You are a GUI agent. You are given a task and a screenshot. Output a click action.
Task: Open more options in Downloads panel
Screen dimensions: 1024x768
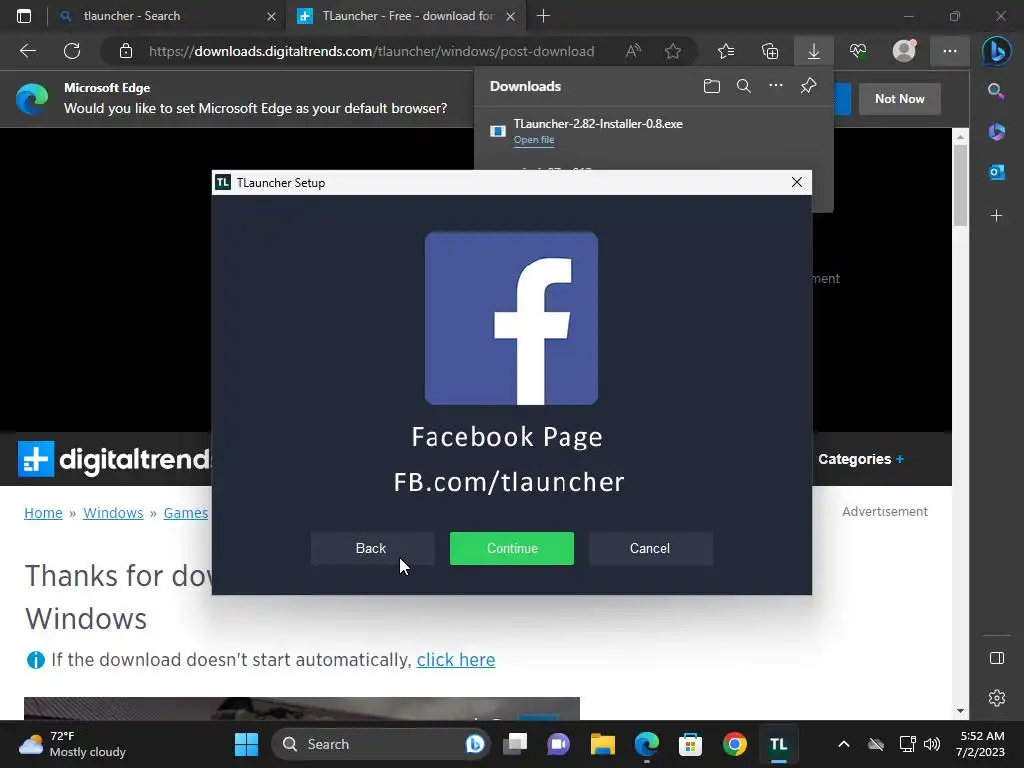point(776,86)
